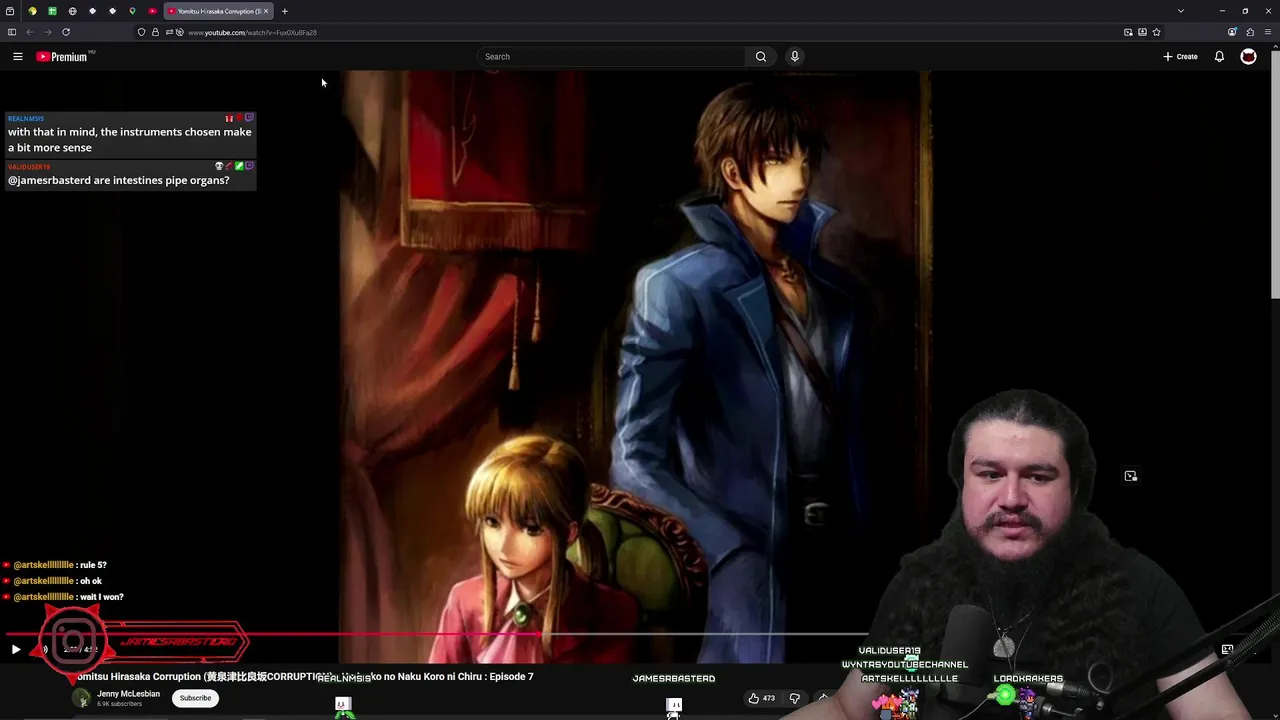Open the browser account profile icon
Screen dimensions: 1280x720
[x=1232, y=32]
